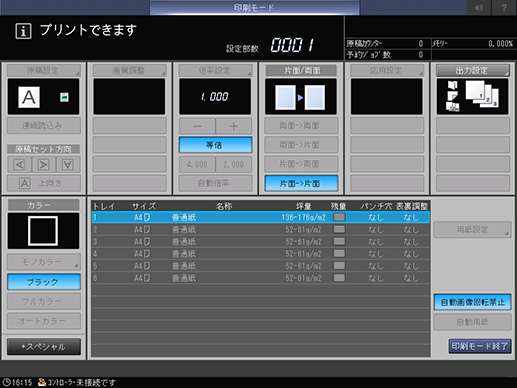Click the 表裏調整 column header
The height and width of the screenshot is (388, 517).
(412, 206)
